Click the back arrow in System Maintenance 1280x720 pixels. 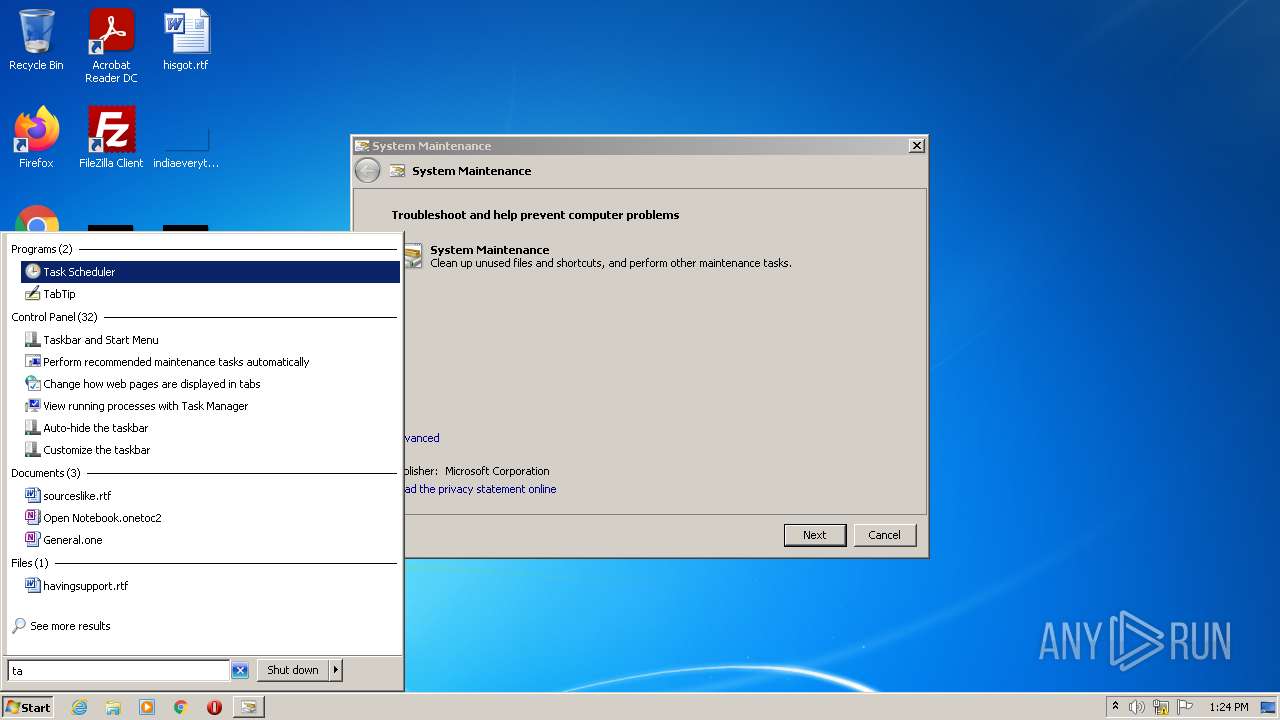pos(368,171)
